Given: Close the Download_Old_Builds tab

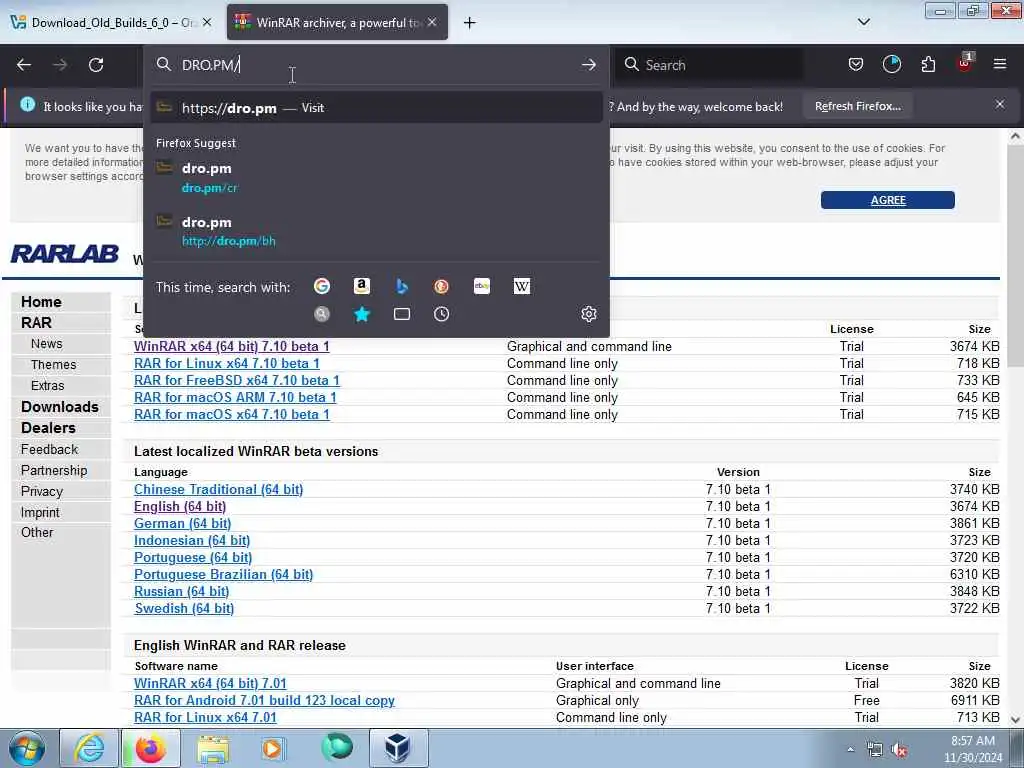Looking at the screenshot, I should [x=207, y=22].
